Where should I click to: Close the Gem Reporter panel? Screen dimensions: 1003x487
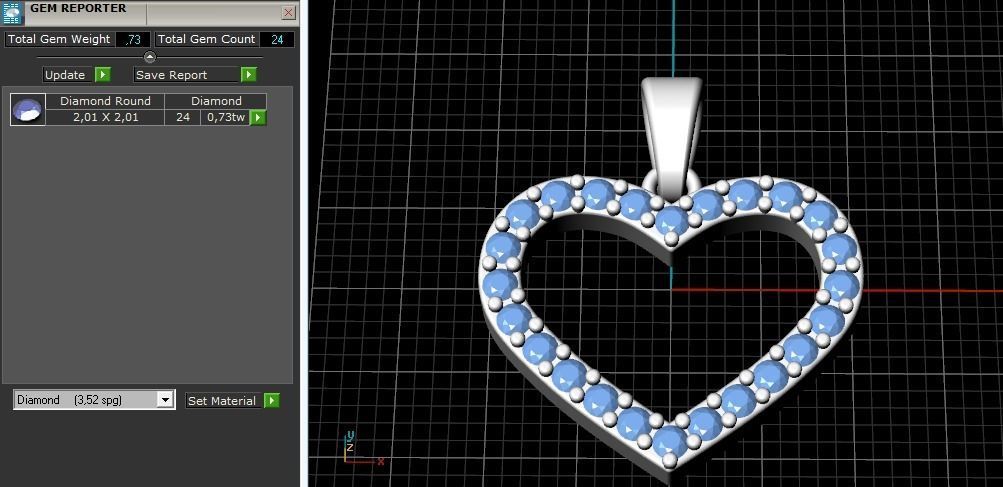(288, 13)
